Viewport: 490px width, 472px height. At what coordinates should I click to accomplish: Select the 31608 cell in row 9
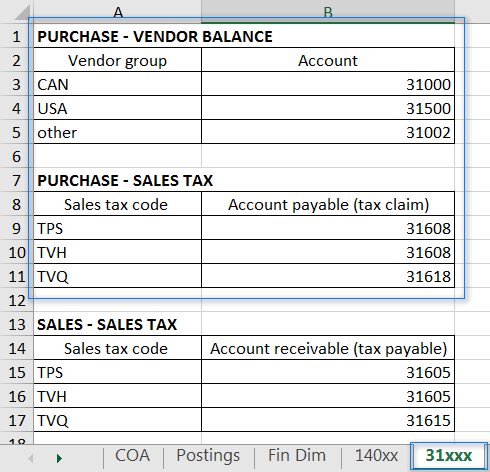tap(328, 228)
